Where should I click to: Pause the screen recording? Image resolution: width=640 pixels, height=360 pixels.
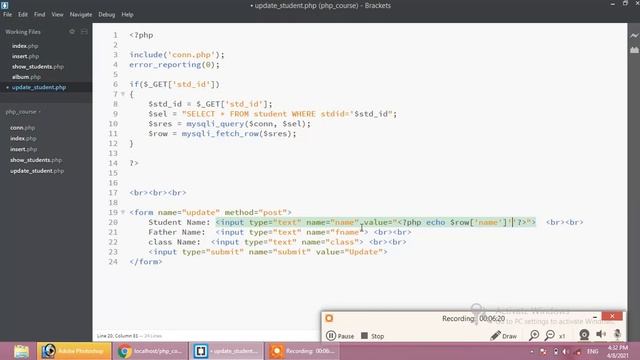point(340,336)
